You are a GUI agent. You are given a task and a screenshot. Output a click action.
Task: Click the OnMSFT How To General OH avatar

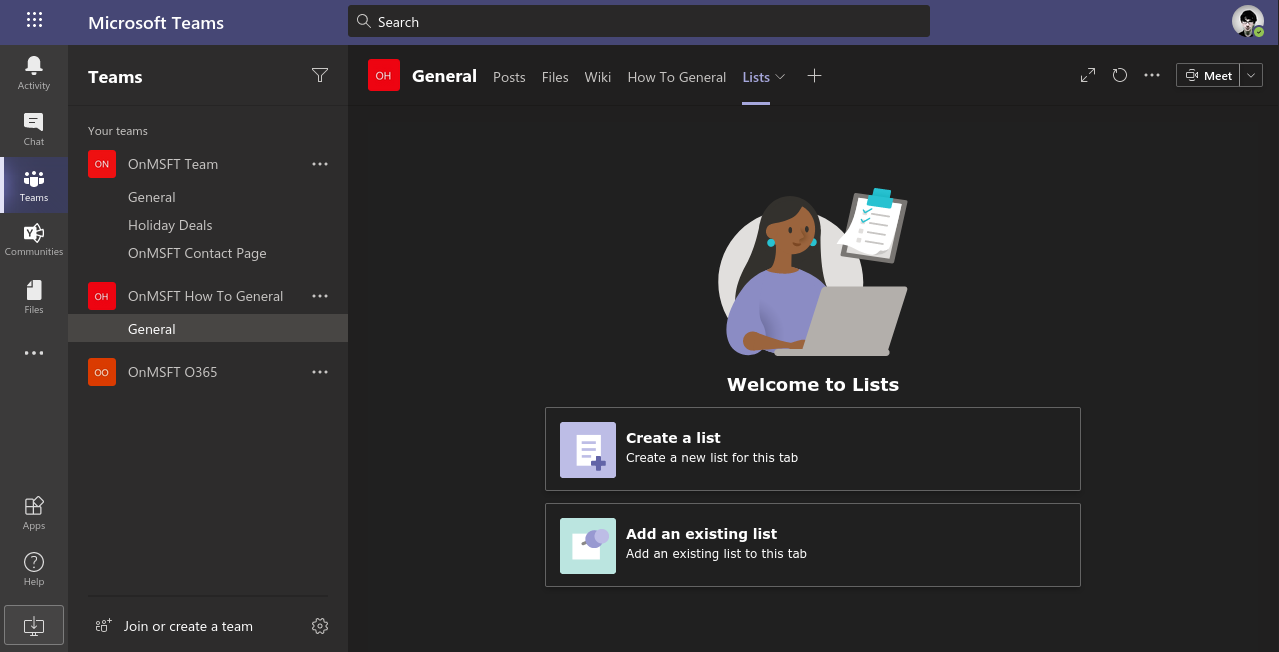[x=102, y=296]
